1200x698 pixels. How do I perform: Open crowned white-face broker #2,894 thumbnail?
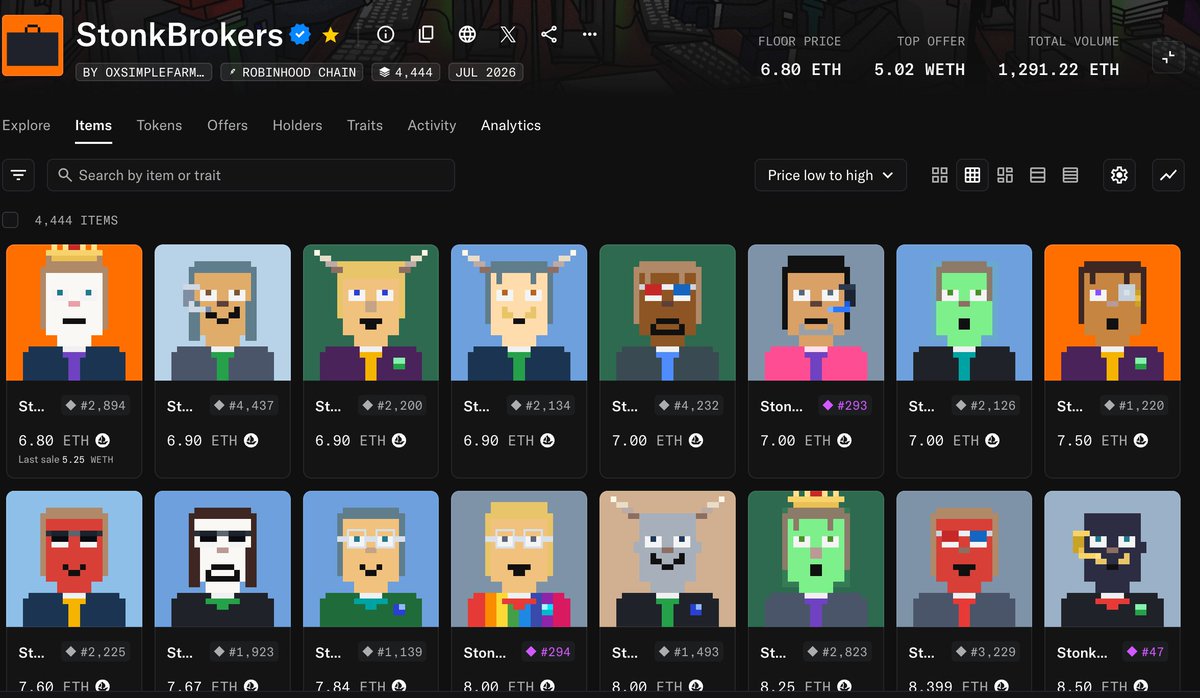74,312
